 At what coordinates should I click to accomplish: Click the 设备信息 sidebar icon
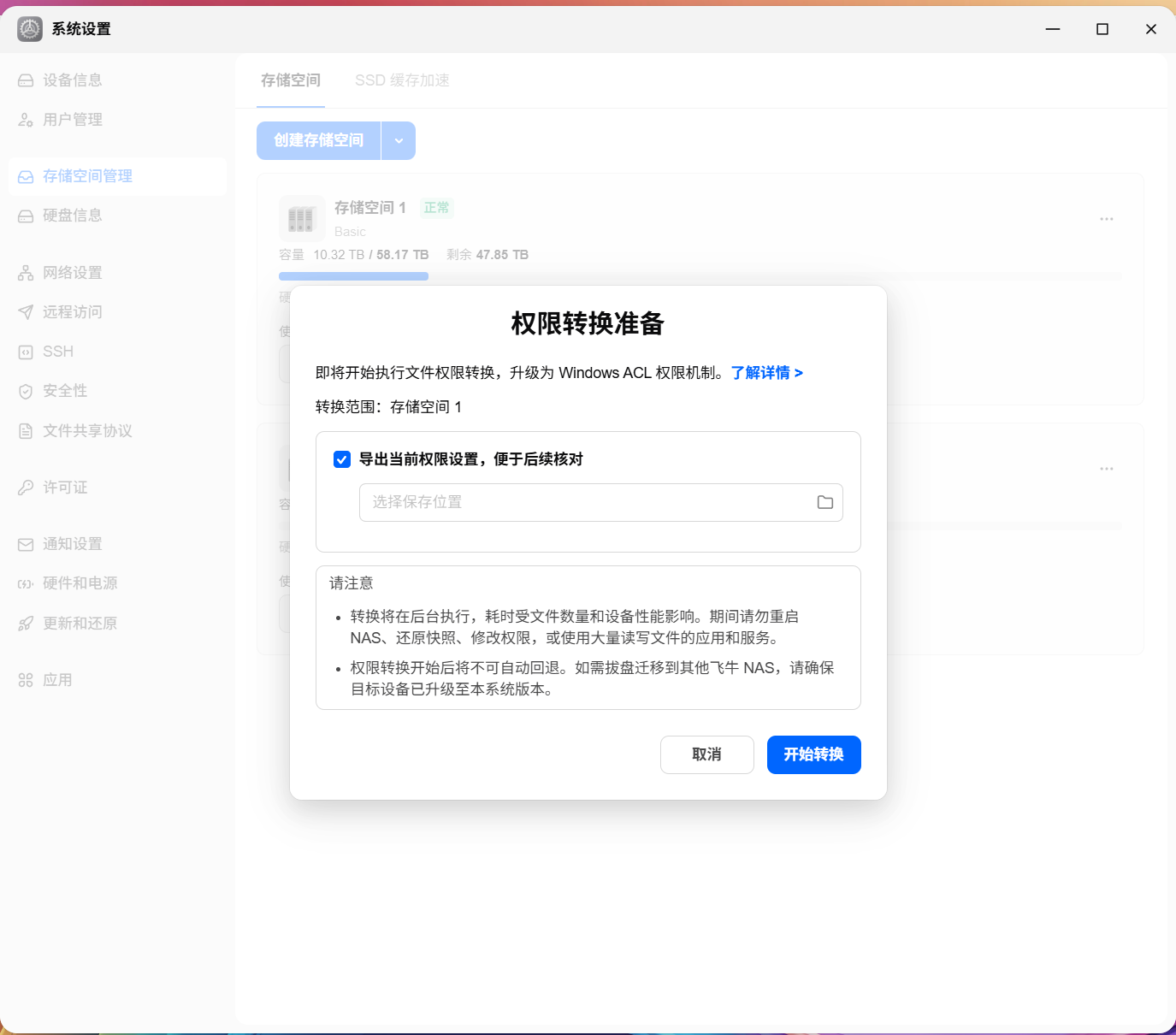26,80
